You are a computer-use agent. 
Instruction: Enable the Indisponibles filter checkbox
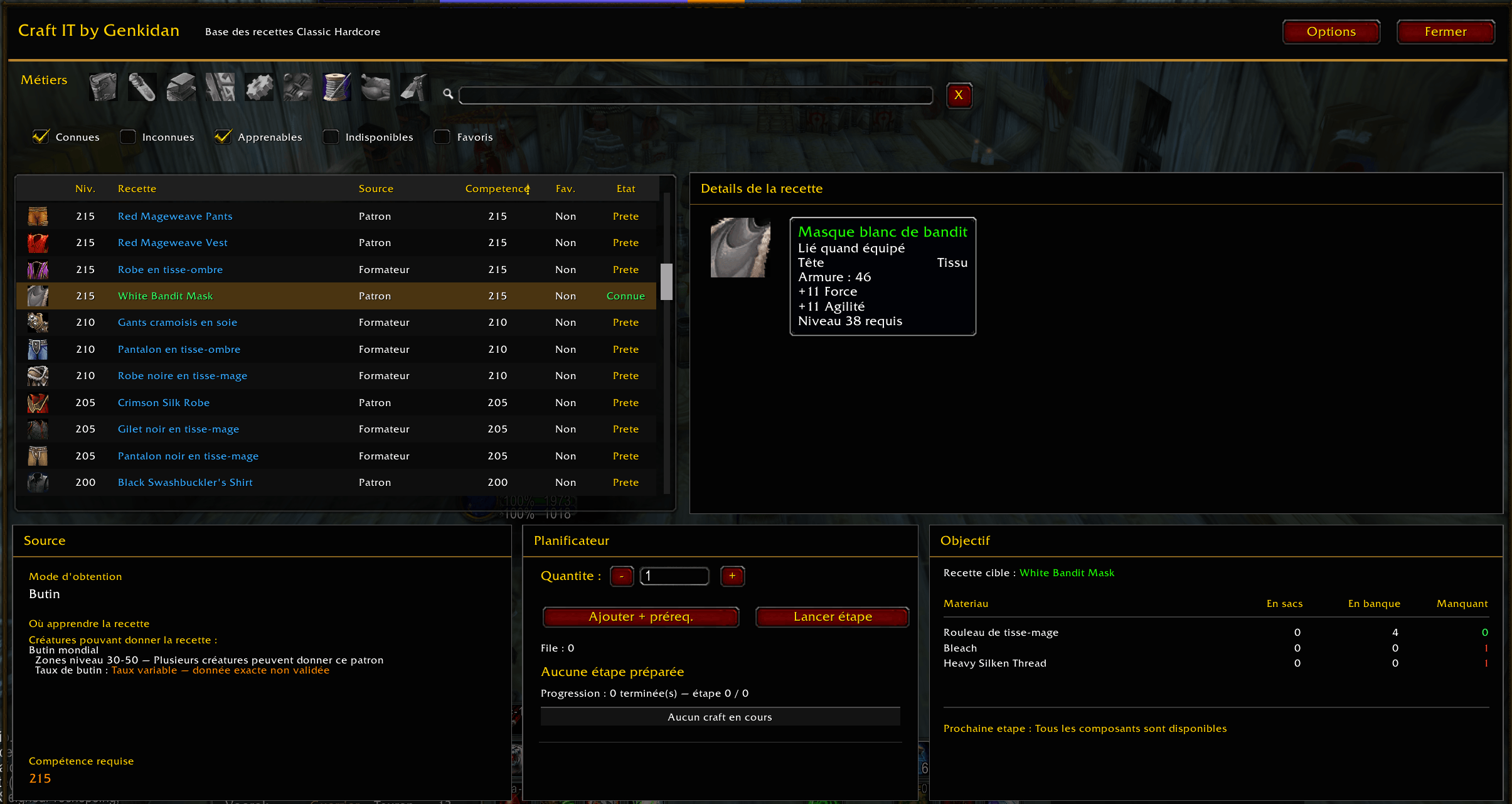tap(331, 136)
